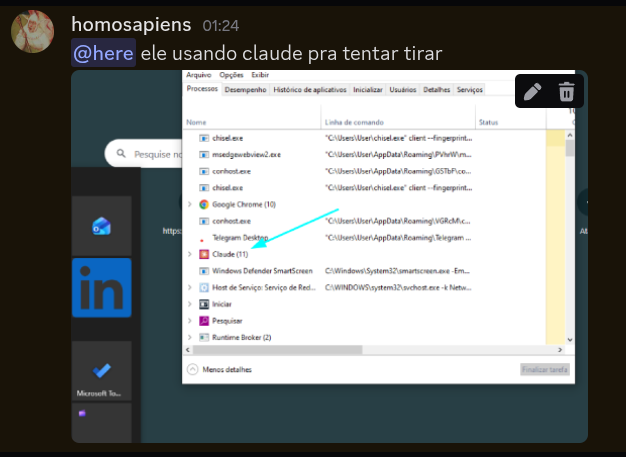Image resolution: width=626 pixels, height=457 pixels.
Task: Click the Menos detalhes link
Action: (227, 370)
